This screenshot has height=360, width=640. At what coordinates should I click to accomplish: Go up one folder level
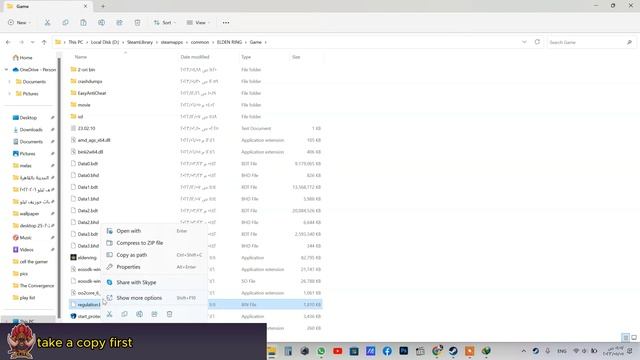[x=44, y=42]
